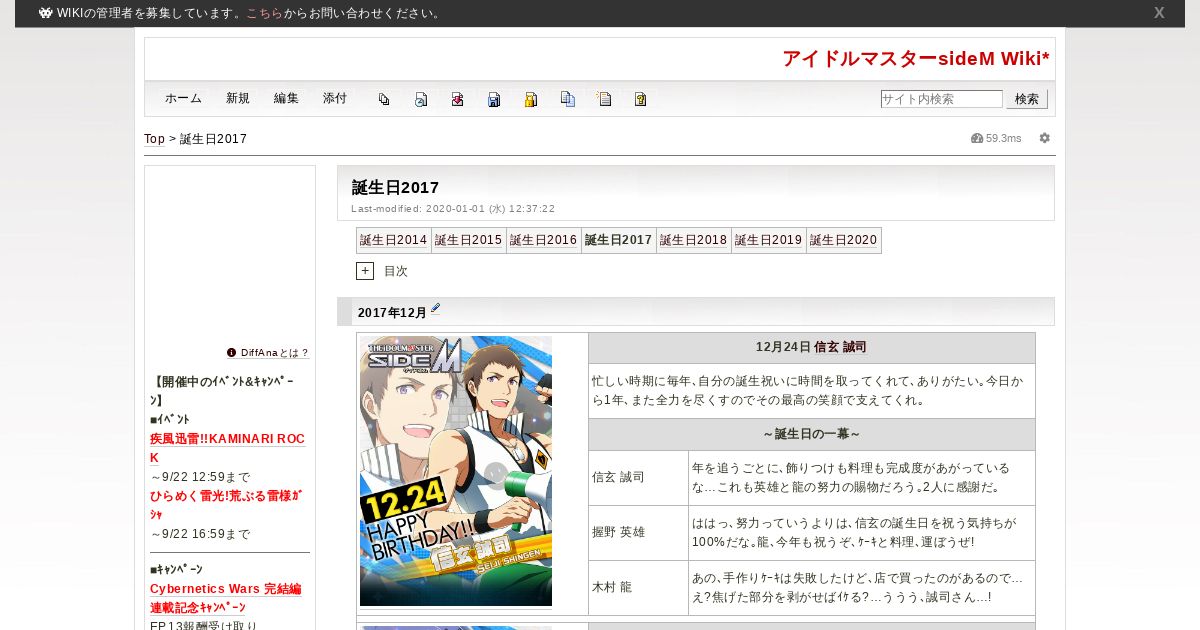Click the ■ｷｬﾝﾍﾟｰﾝ sidebar label
1200x630 pixels.
[x=176, y=569]
